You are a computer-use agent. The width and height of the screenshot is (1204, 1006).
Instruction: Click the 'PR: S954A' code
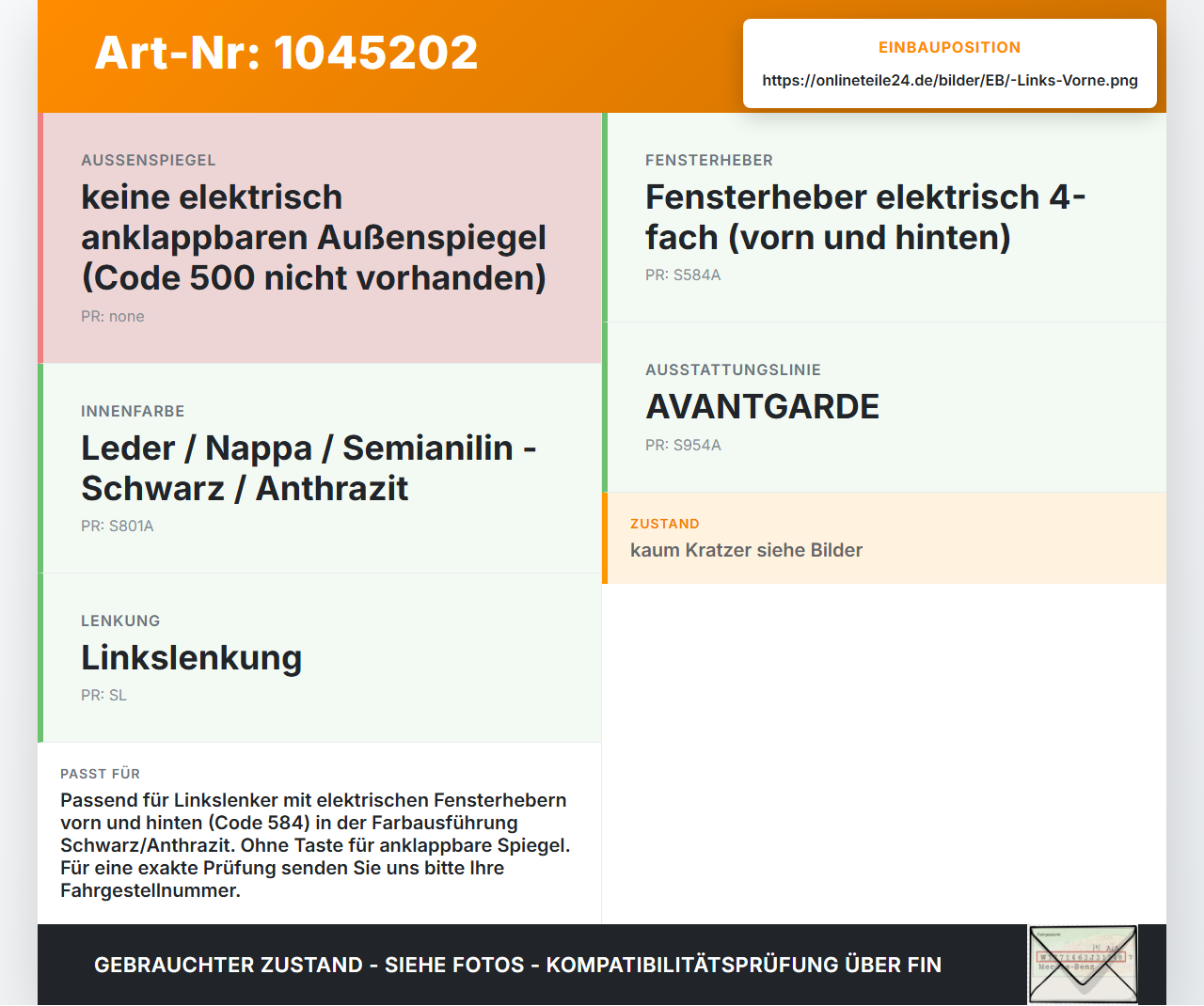coord(683,445)
